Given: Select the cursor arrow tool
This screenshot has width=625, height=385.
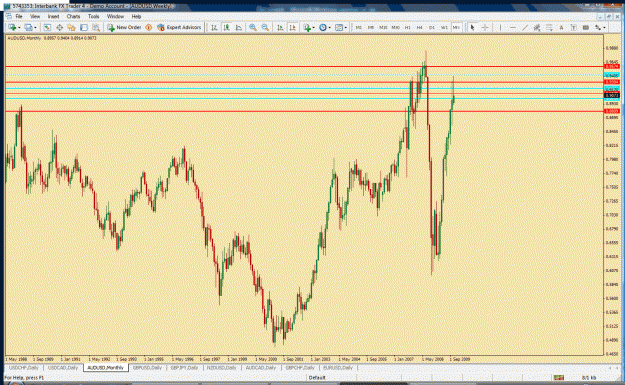Looking at the screenshot, I should point(472,28).
